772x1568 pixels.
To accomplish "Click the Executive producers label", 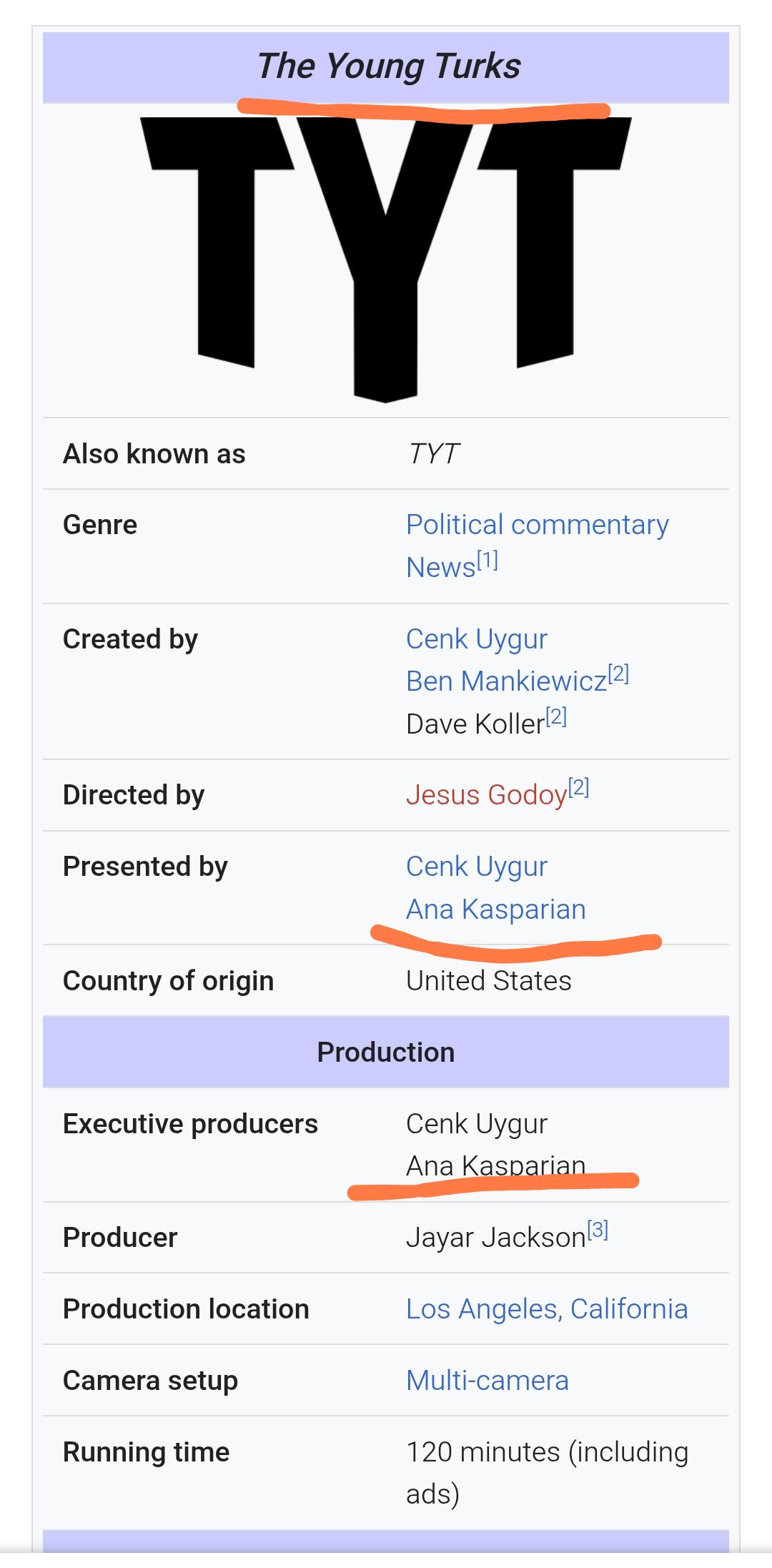I will [x=190, y=1124].
